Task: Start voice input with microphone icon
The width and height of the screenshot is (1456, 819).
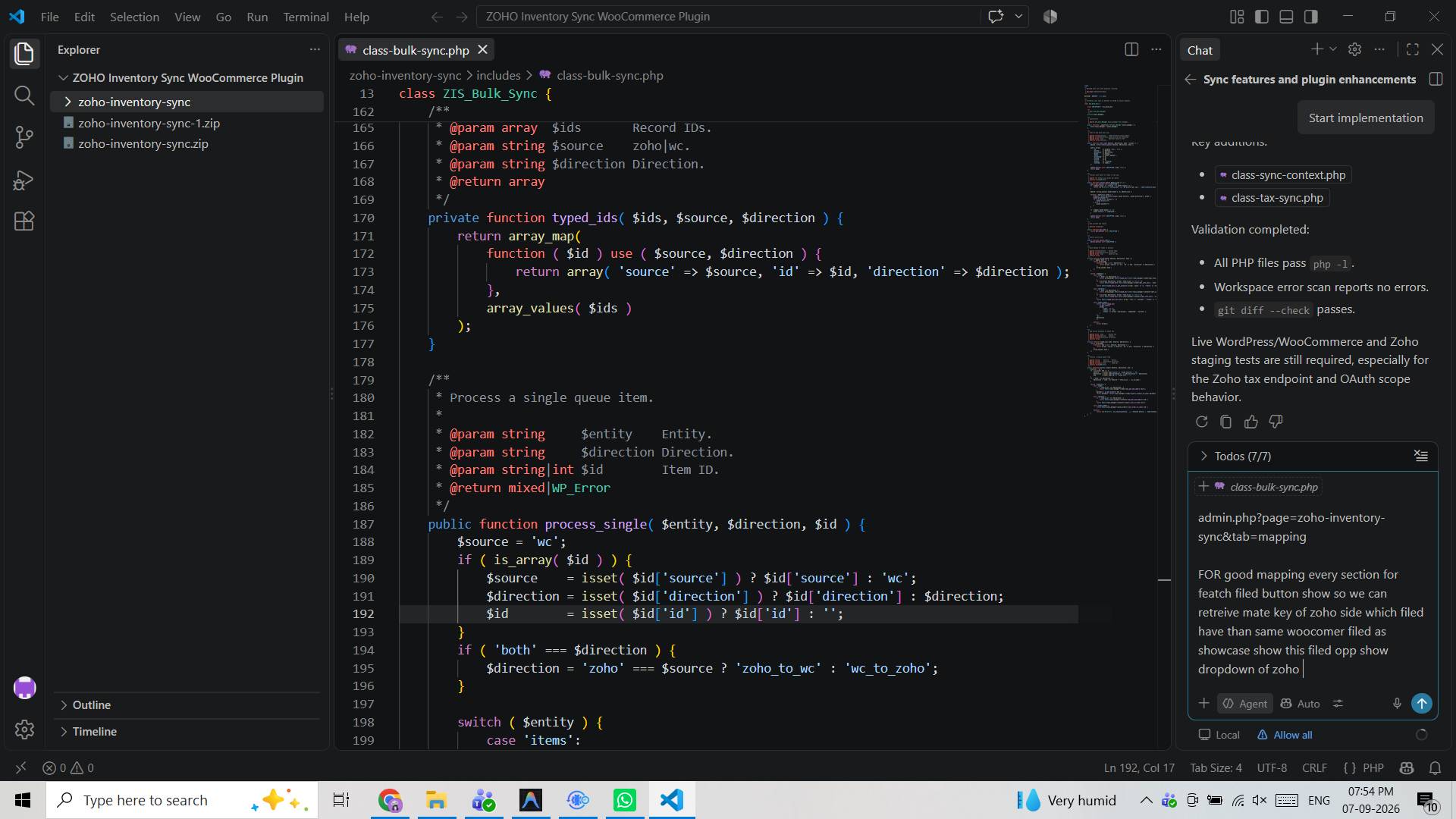Action: tap(1397, 704)
